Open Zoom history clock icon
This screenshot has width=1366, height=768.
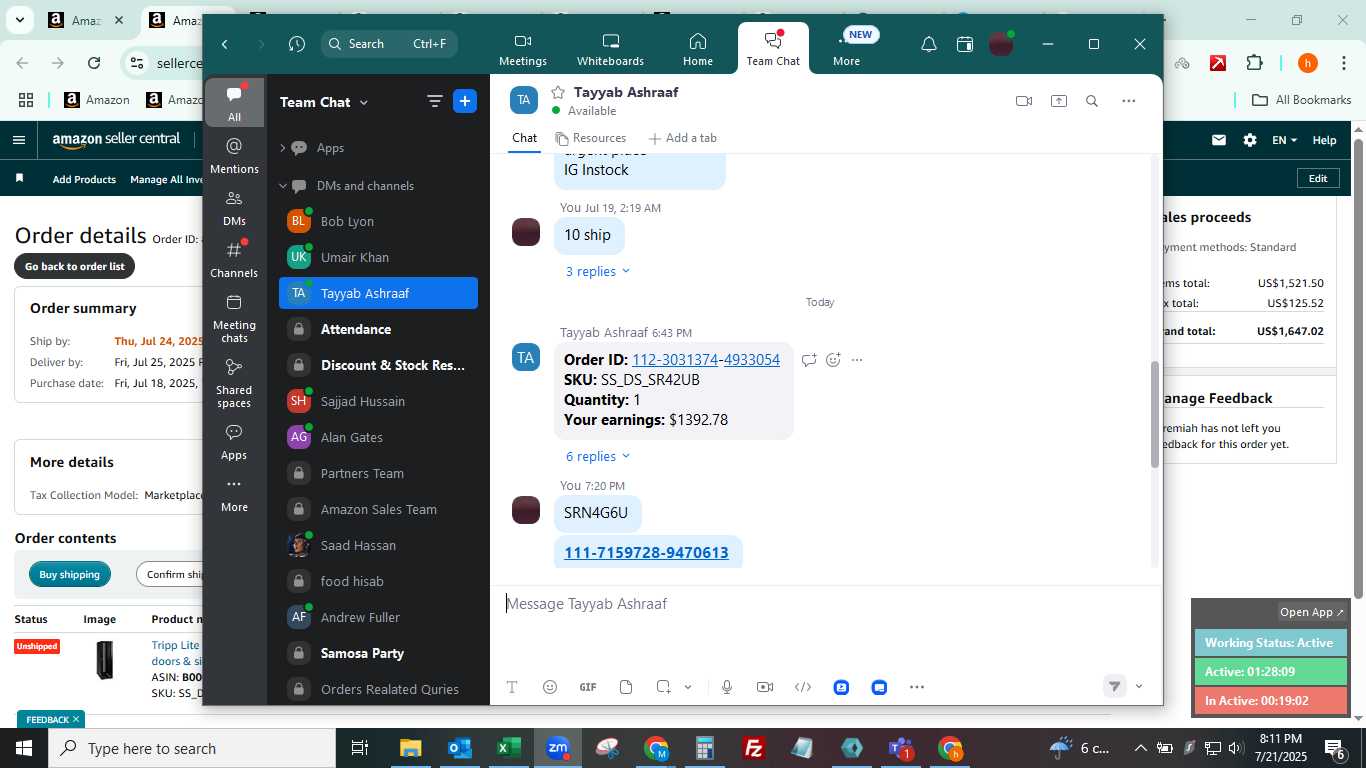coord(297,44)
